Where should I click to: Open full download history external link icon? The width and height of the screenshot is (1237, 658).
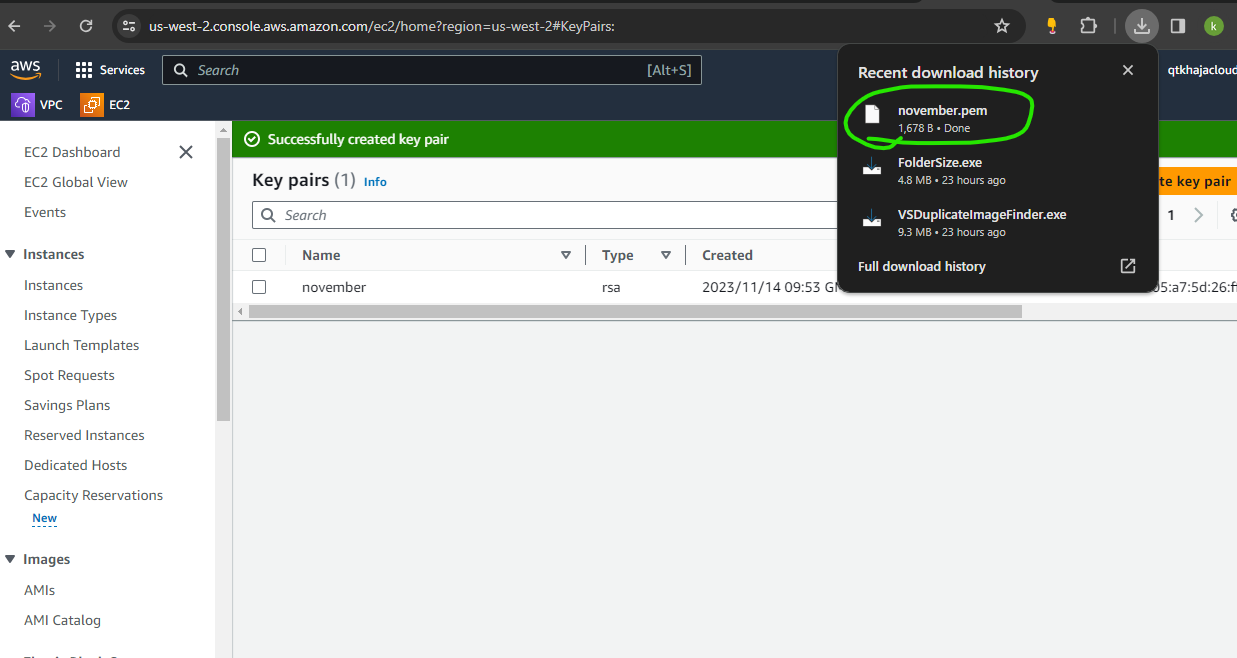[1127, 266]
